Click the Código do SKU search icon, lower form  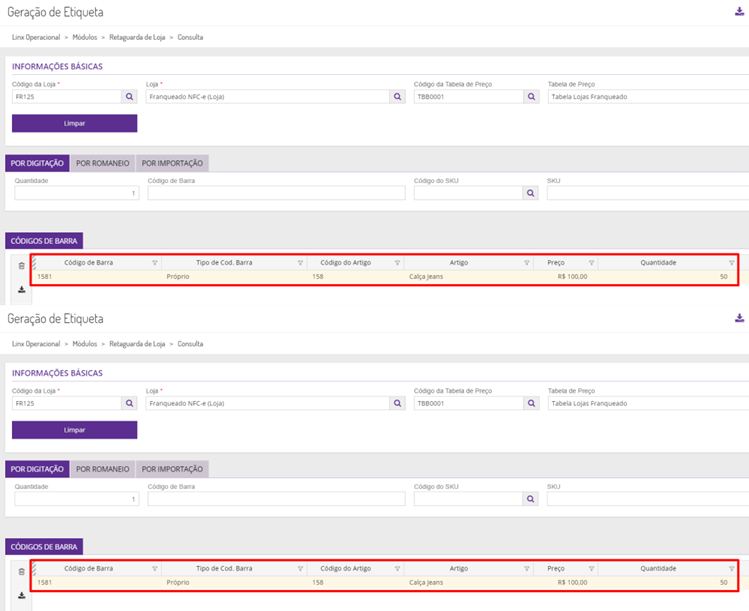tap(531, 499)
